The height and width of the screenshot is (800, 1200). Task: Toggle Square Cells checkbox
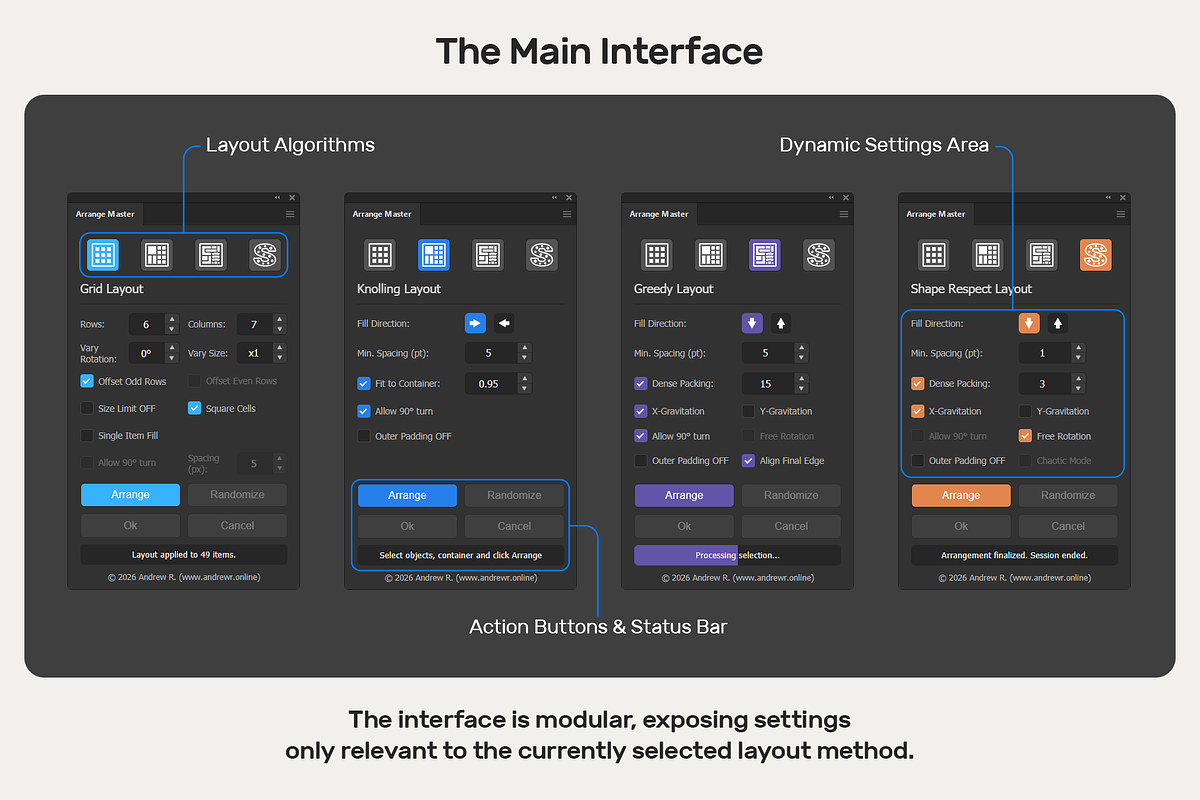point(194,408)
